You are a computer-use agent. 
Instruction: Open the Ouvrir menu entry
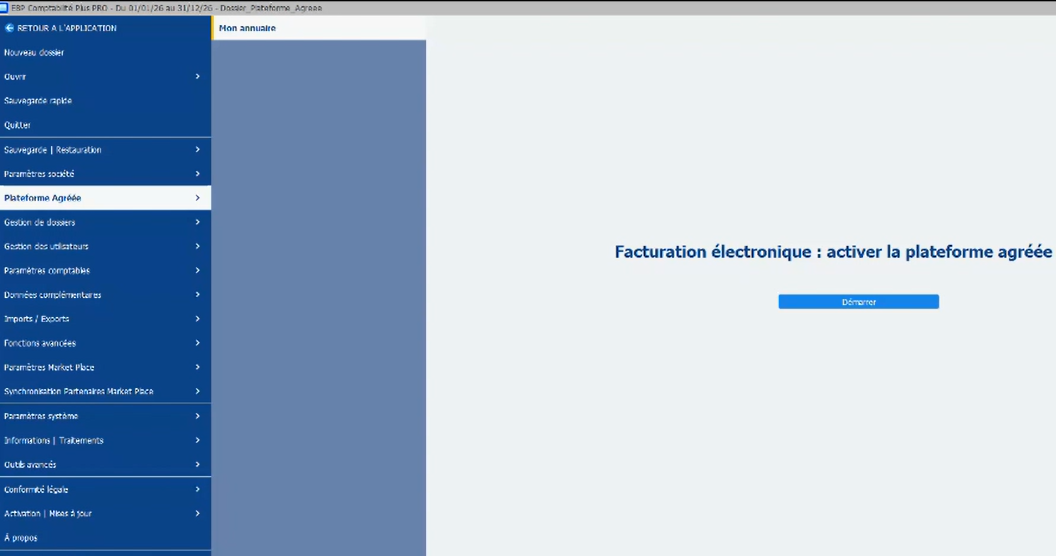coord(105,77)
